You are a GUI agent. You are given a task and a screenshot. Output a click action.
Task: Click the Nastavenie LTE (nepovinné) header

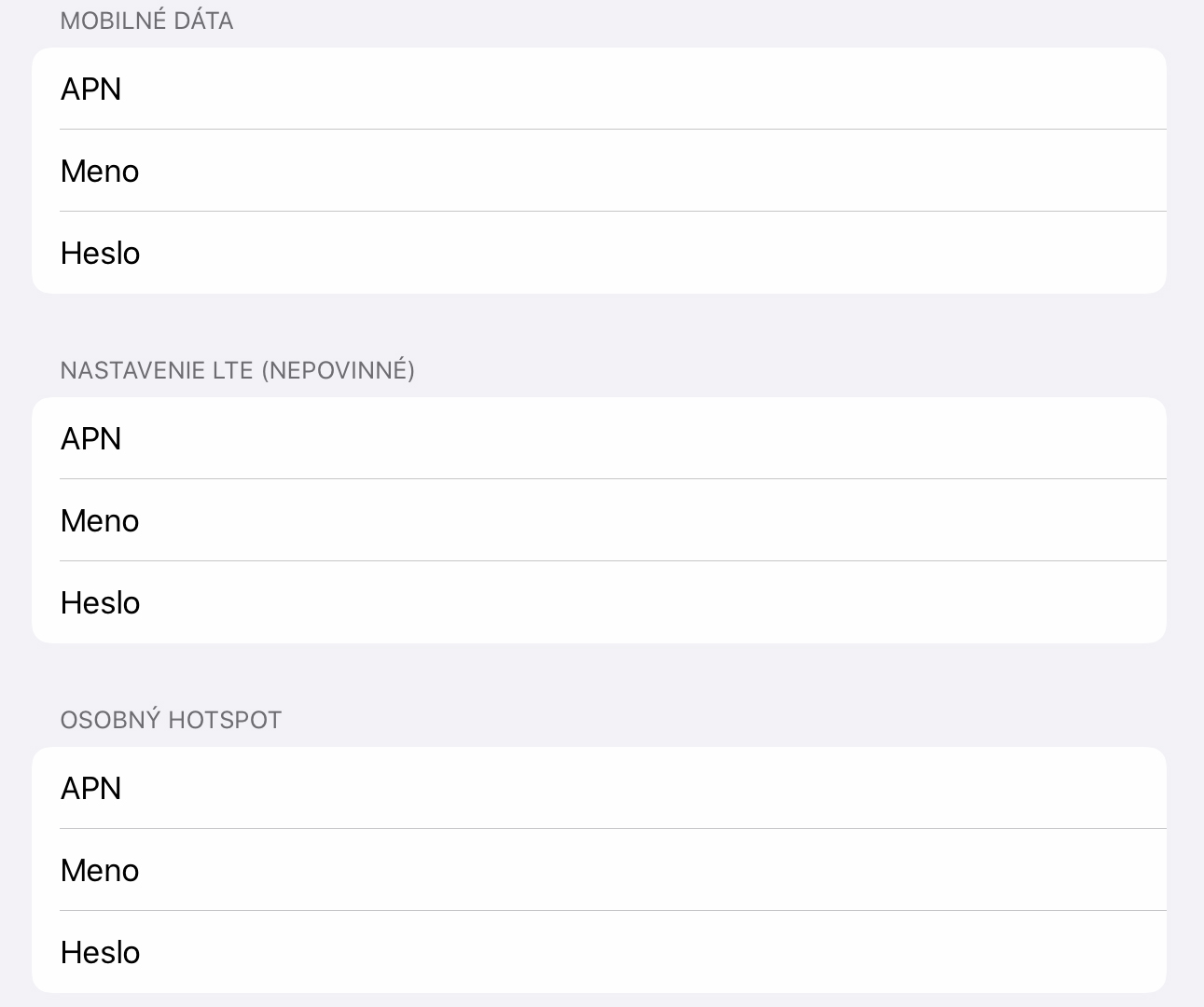[238, 370]
